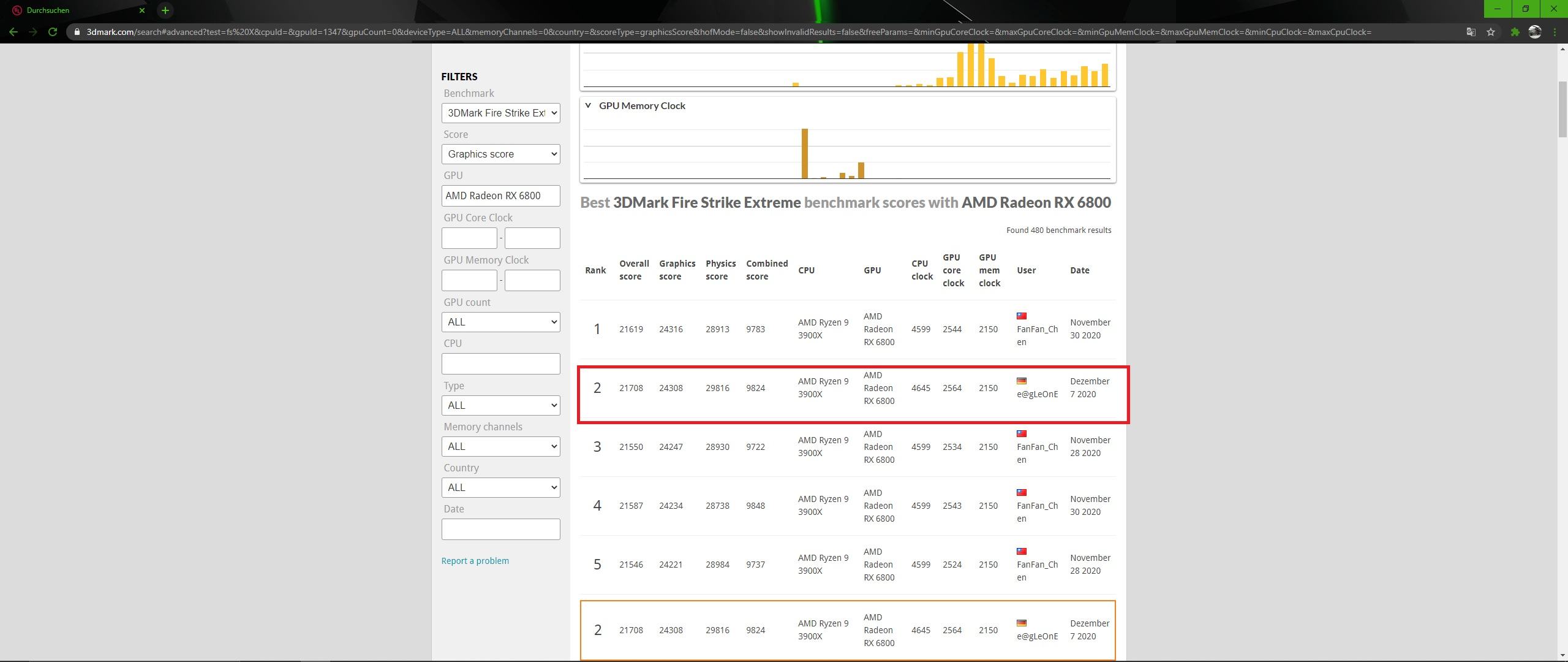Reload the page with the refresh icon
The width and height of the screenshot is (1568, 662).
click(x=53, y=32)
